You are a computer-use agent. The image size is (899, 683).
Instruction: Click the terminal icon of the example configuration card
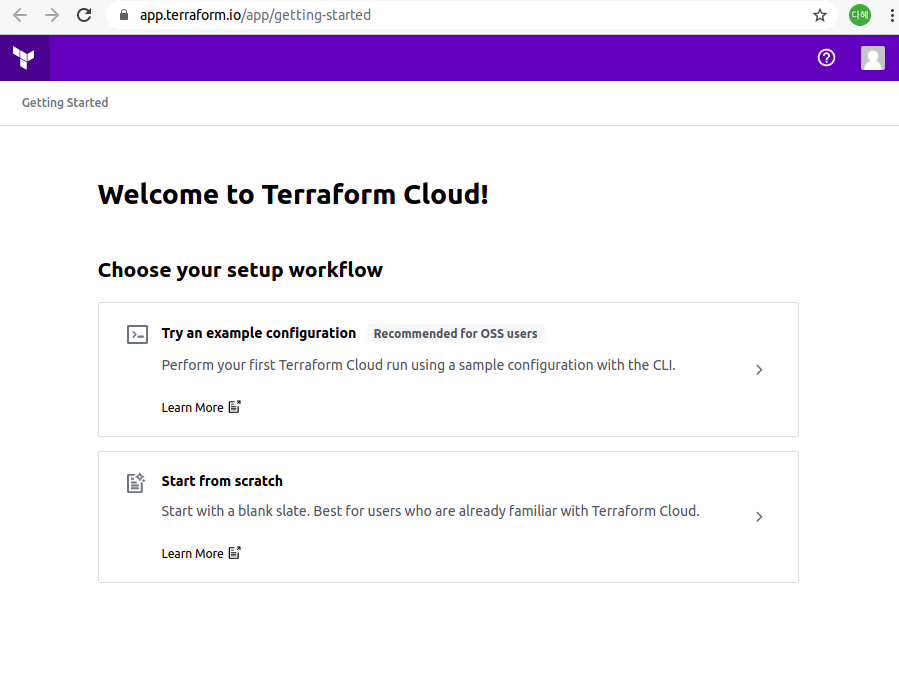click(137, 334)
